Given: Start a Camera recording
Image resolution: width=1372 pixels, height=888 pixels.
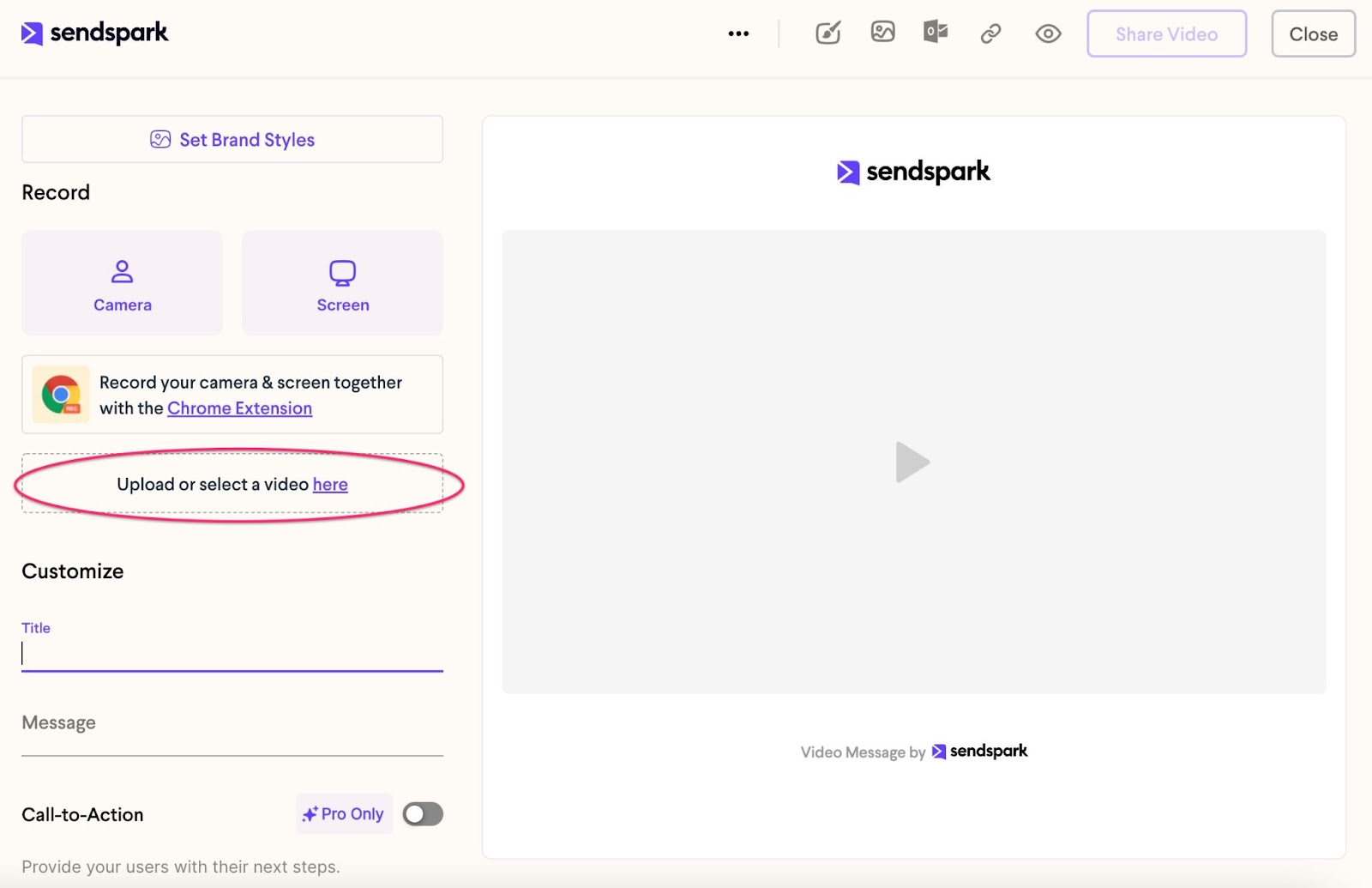Looking at the screenshot, I should [x=123, y=283].
